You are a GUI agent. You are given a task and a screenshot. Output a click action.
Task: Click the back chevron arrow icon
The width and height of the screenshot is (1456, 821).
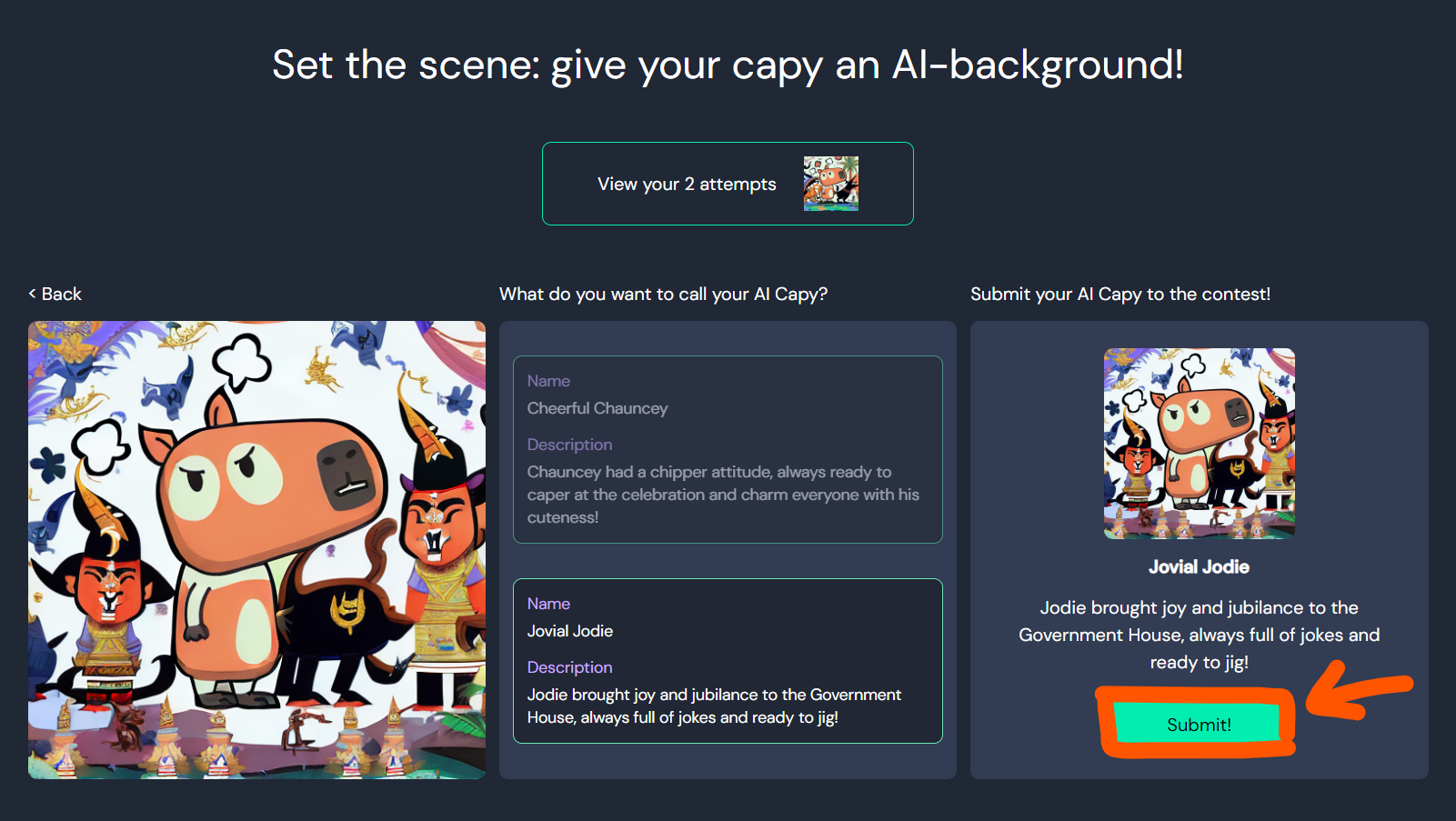33,294
